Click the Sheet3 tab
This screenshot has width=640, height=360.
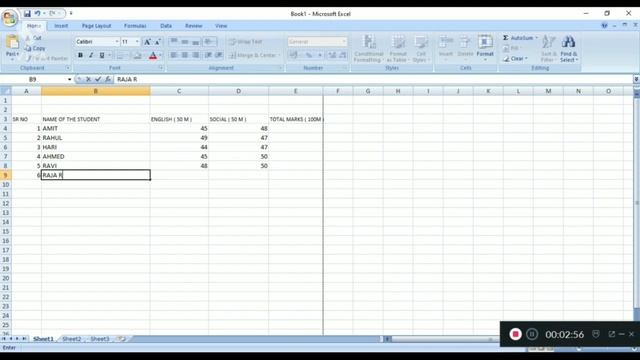point(100,339)
